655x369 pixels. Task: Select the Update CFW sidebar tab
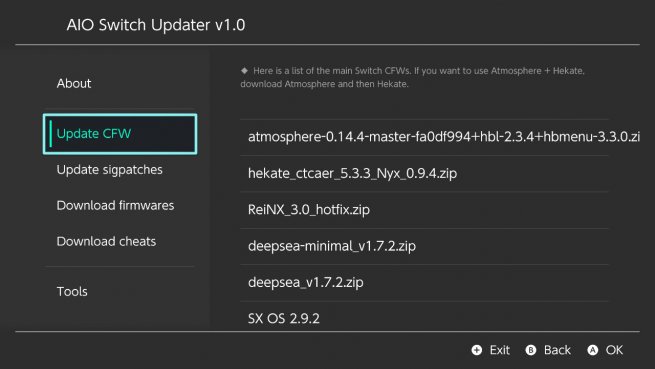119,134
